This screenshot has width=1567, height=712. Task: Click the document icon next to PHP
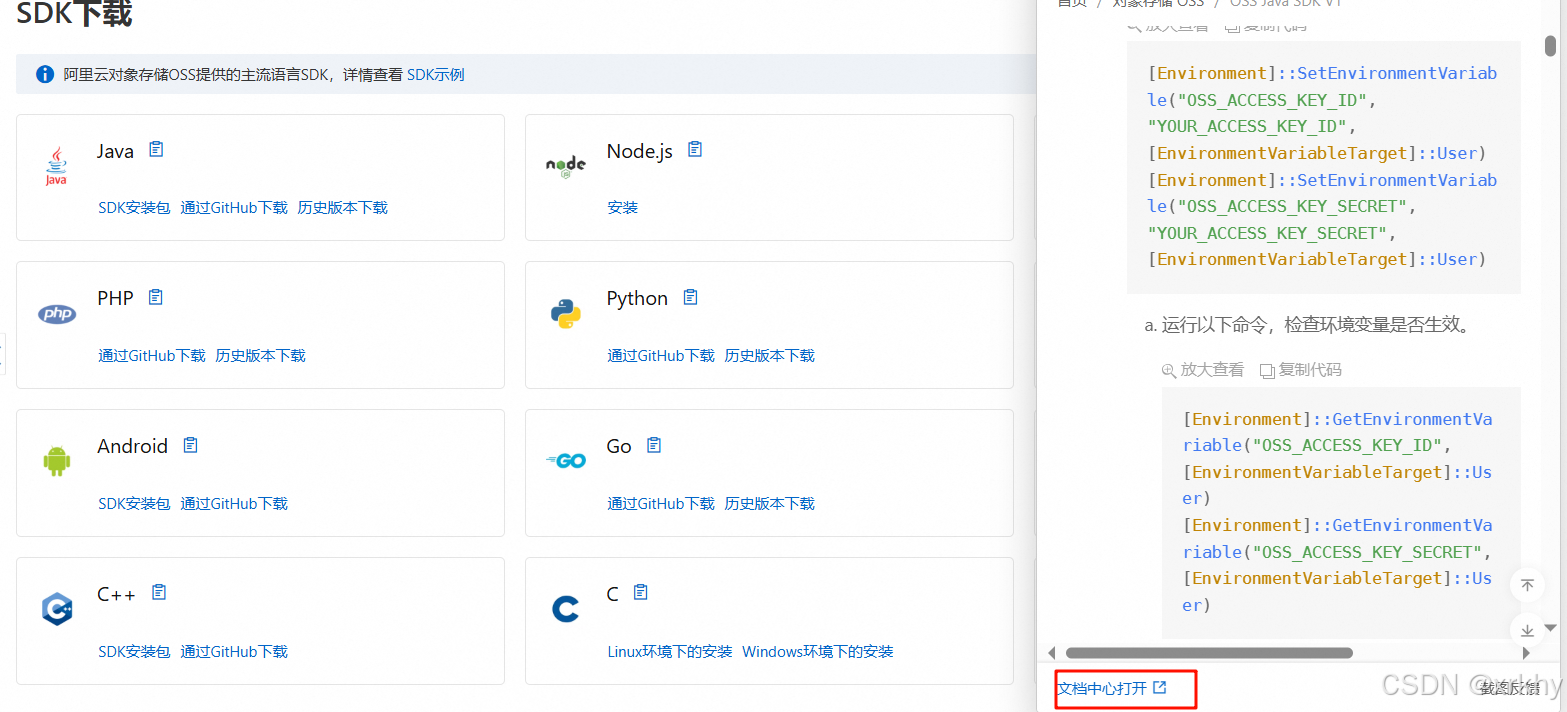155,297
